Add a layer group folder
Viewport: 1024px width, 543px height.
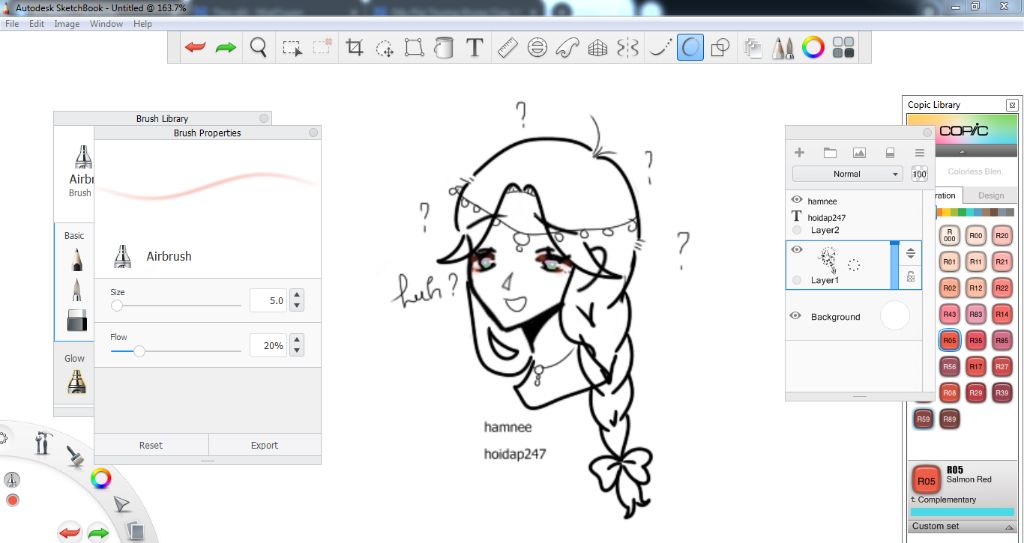click(x=830, y=152)
